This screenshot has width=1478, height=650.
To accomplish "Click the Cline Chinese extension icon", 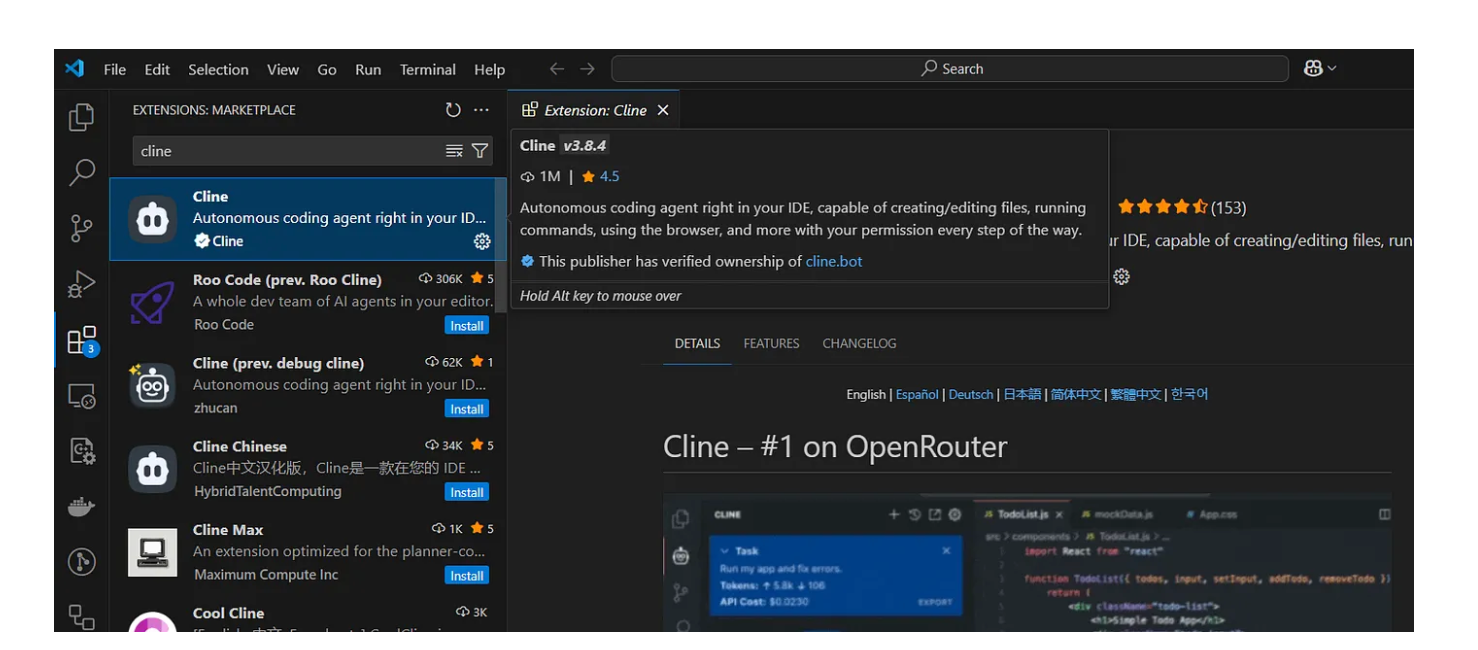I will coord(152,469).
